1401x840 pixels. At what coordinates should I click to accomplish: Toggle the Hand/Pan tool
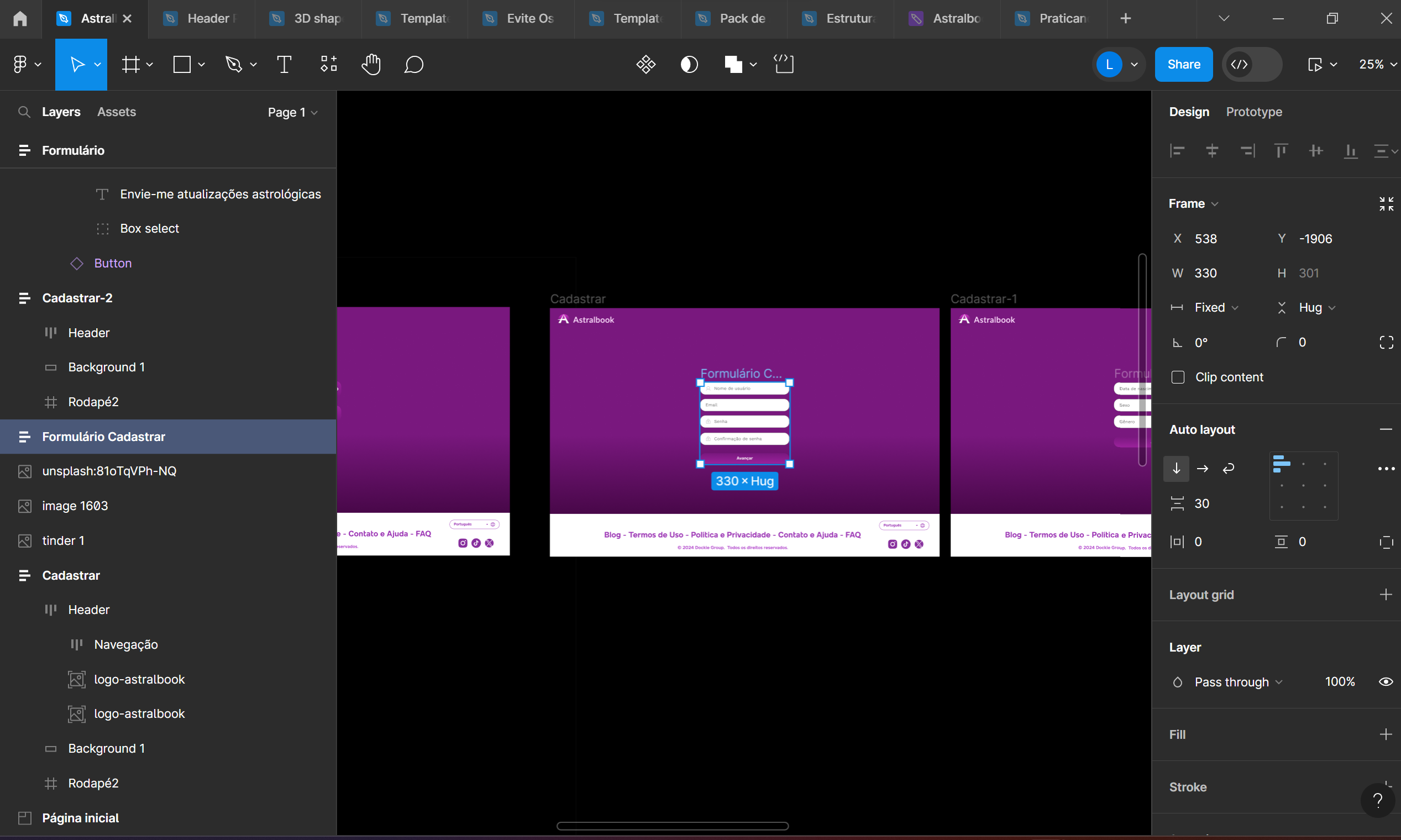[x=372, y=64]
